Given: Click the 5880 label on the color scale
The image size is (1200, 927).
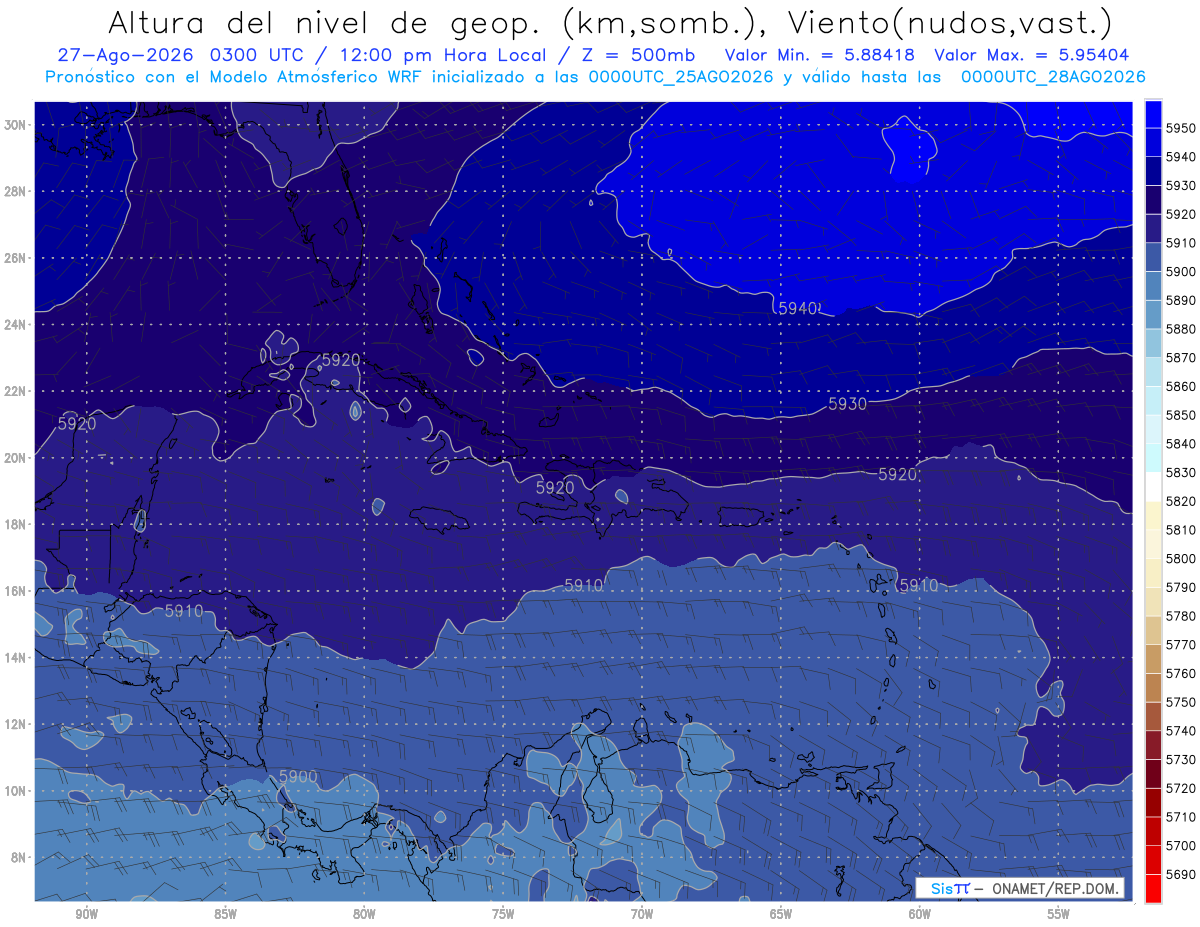Looking at the screenshot, I should pos(1181,329).
